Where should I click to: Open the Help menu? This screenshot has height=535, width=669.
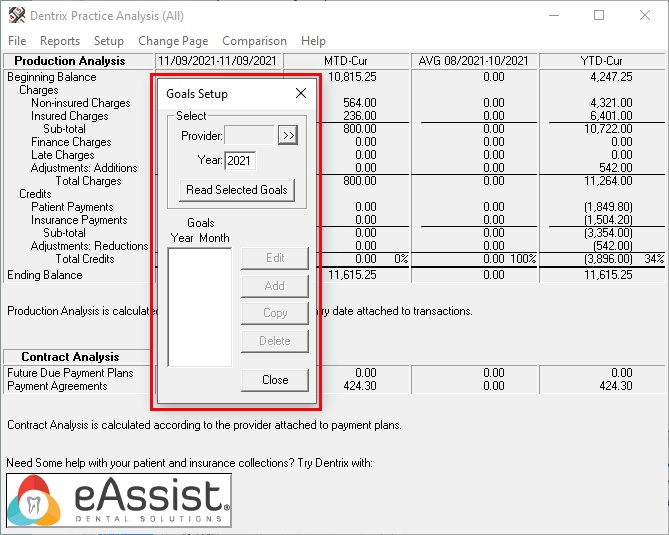(x=313, y=41)
